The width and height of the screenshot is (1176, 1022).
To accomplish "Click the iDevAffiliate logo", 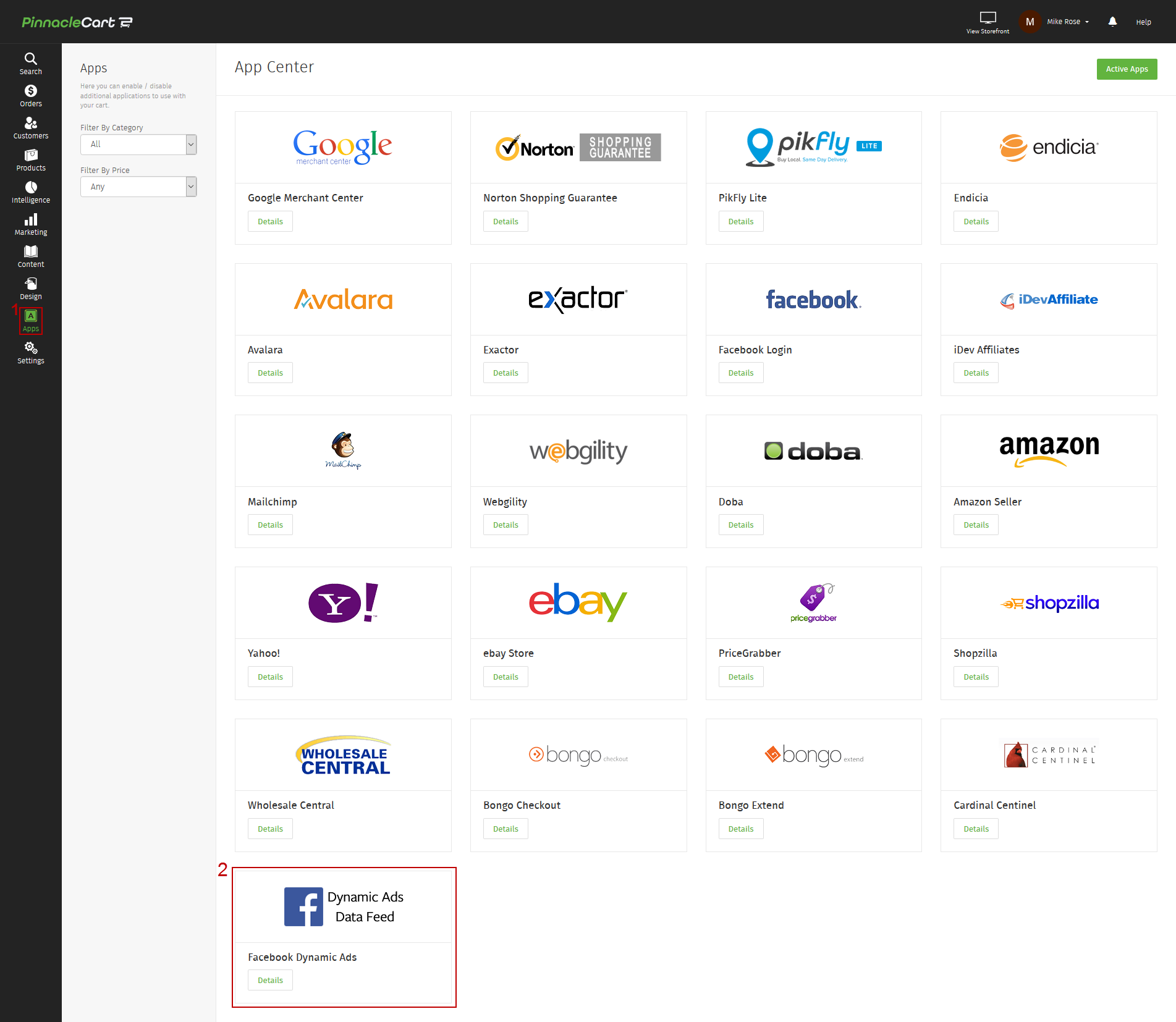I will 1049,300.
